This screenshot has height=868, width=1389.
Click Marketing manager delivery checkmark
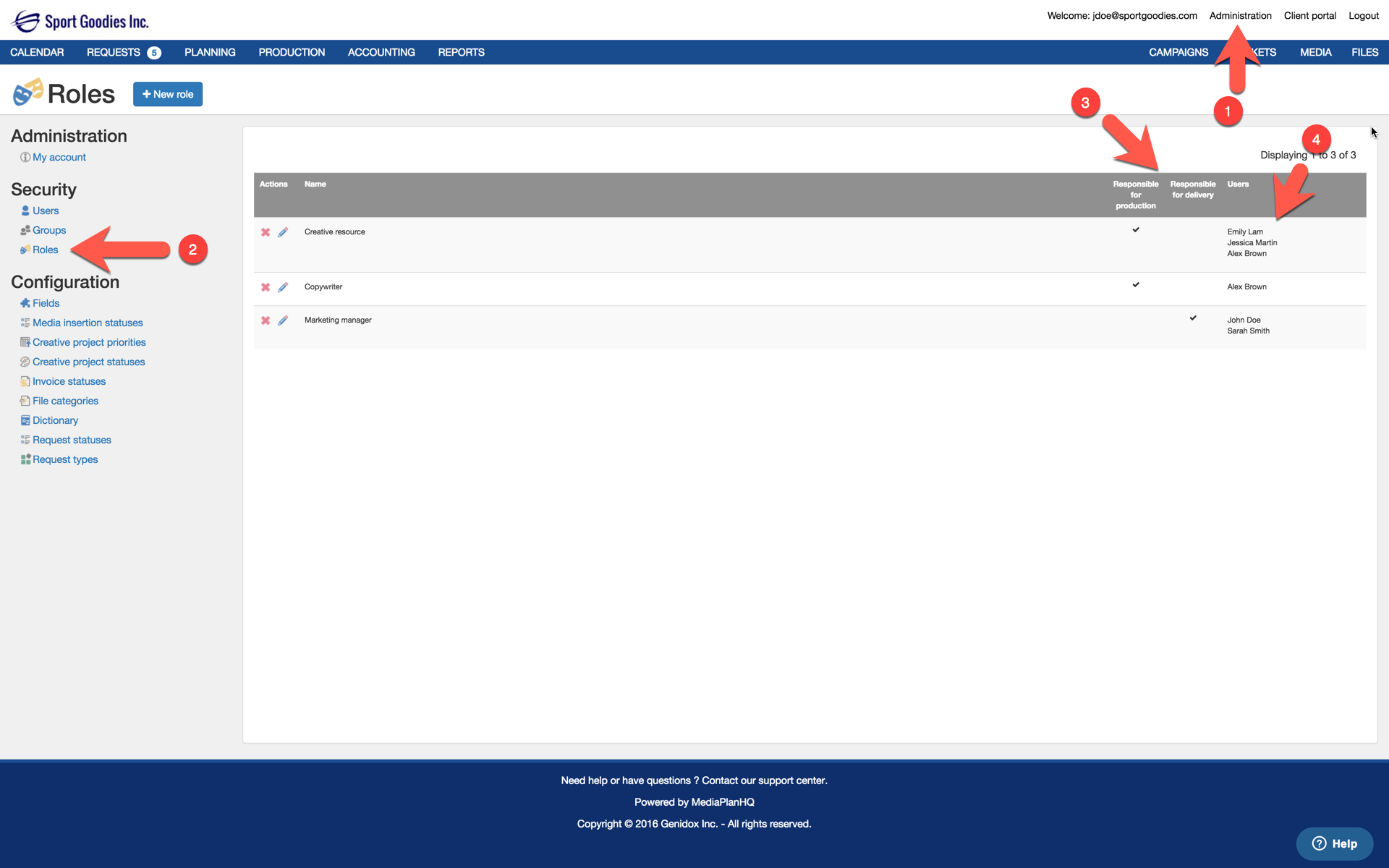click(x=1193, y=318)
